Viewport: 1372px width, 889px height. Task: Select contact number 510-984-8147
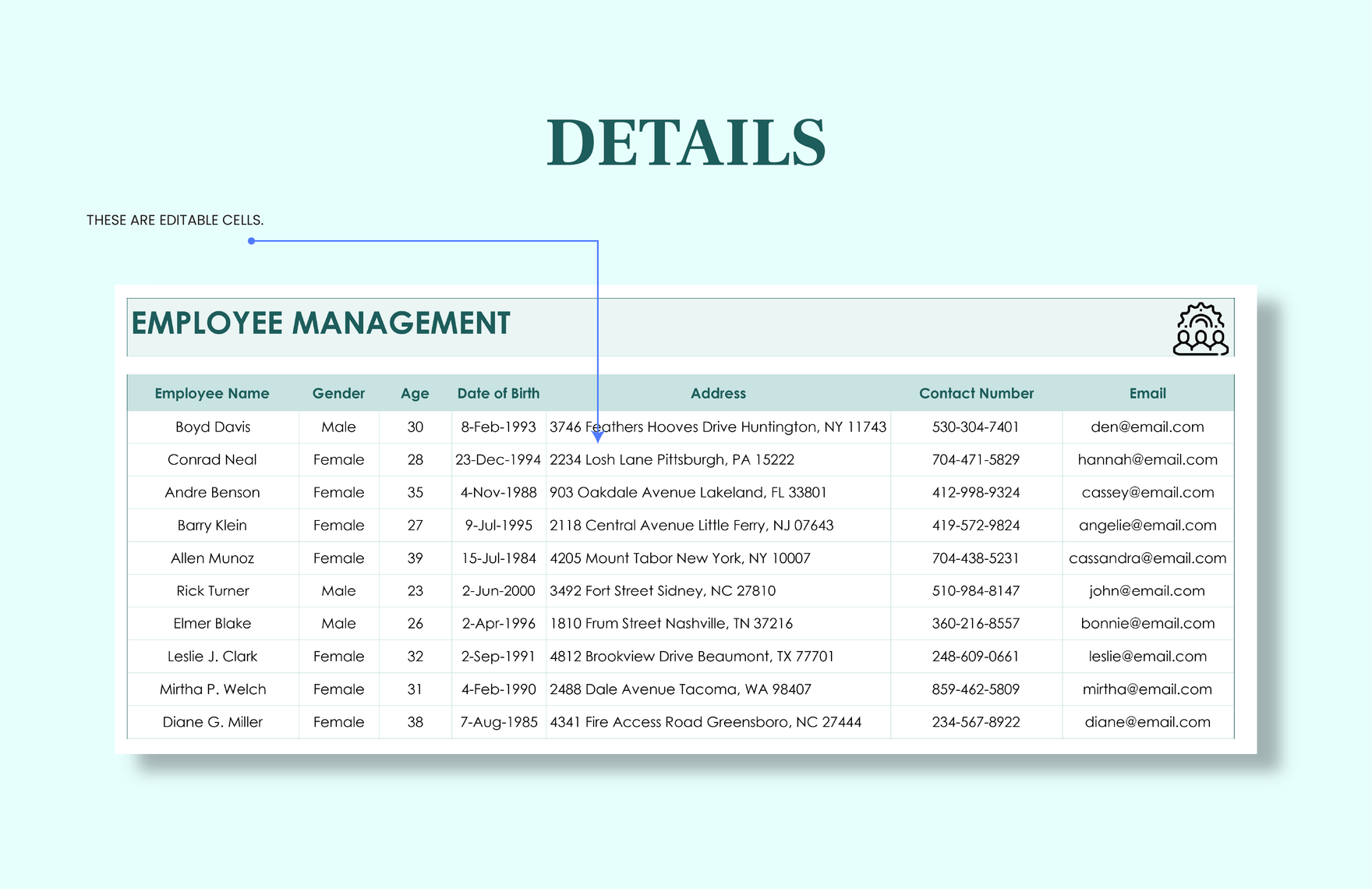click(x=976, y=591)
